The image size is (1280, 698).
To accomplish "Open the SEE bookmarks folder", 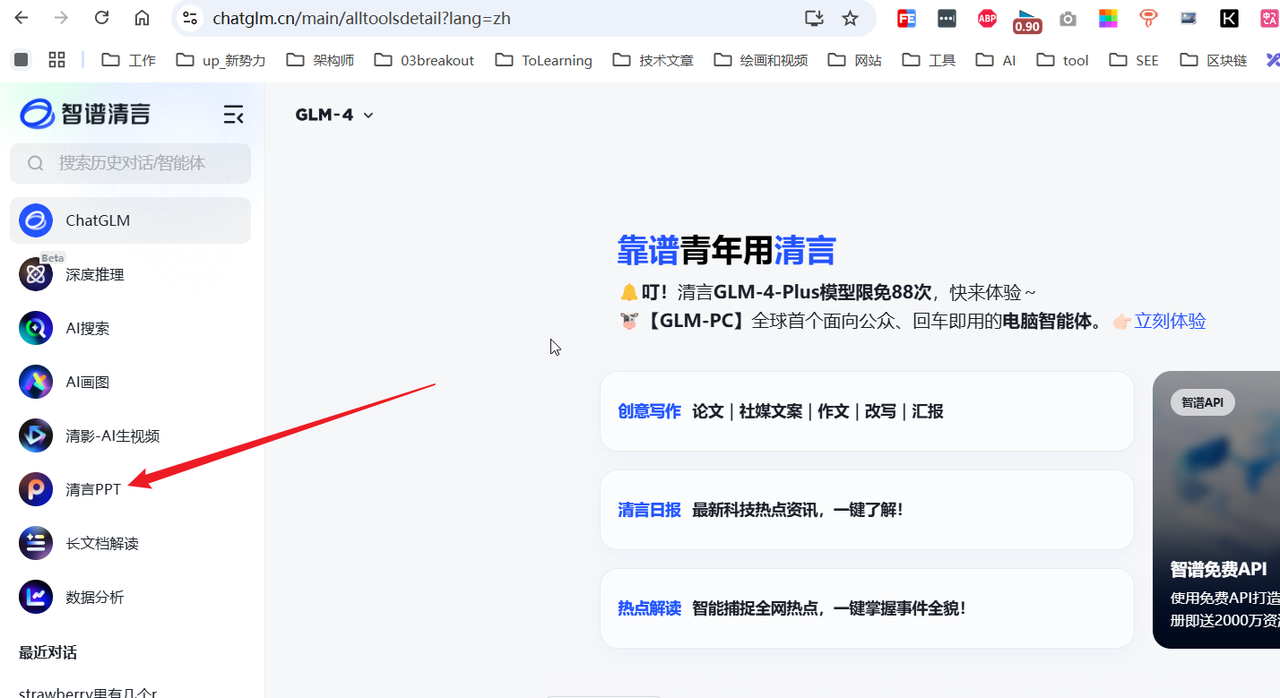I will tap(1134, 60).
